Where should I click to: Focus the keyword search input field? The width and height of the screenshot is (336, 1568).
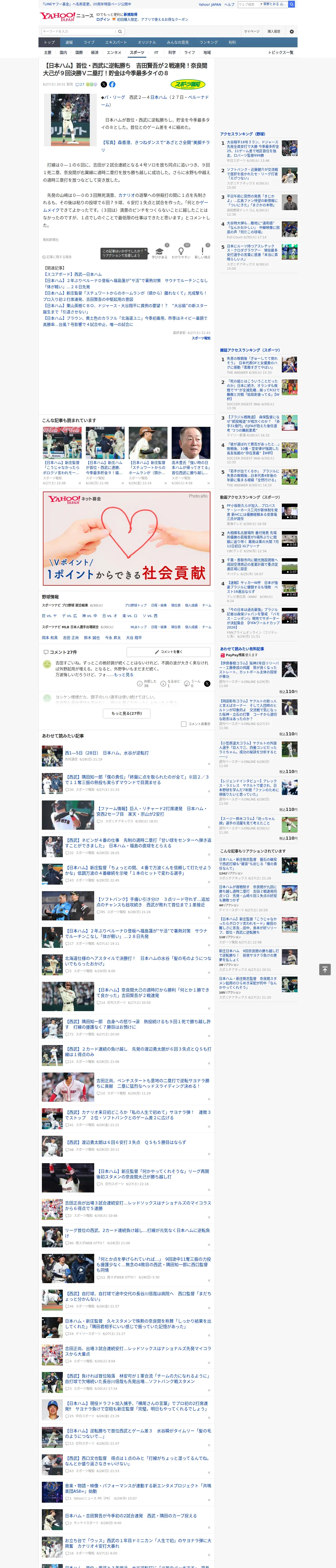pos(78,32)
